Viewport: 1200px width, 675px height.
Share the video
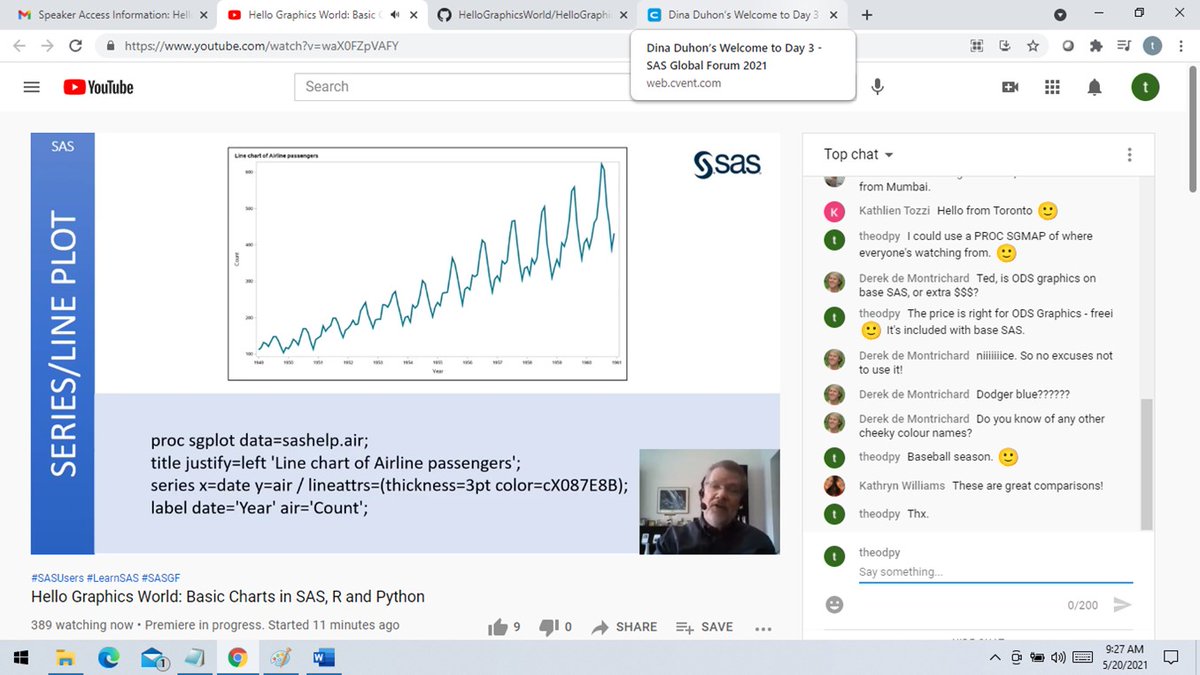(x=624, y=627)
